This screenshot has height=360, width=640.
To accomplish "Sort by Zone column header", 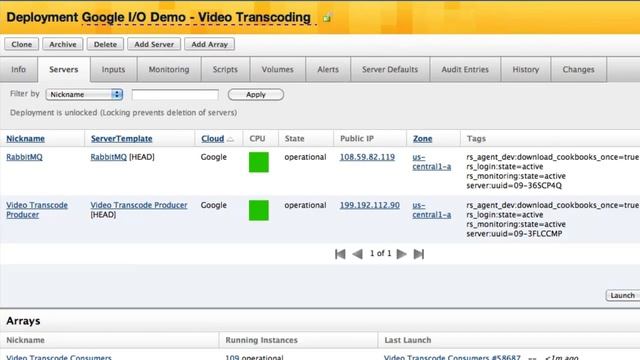I will click(422, 139).
